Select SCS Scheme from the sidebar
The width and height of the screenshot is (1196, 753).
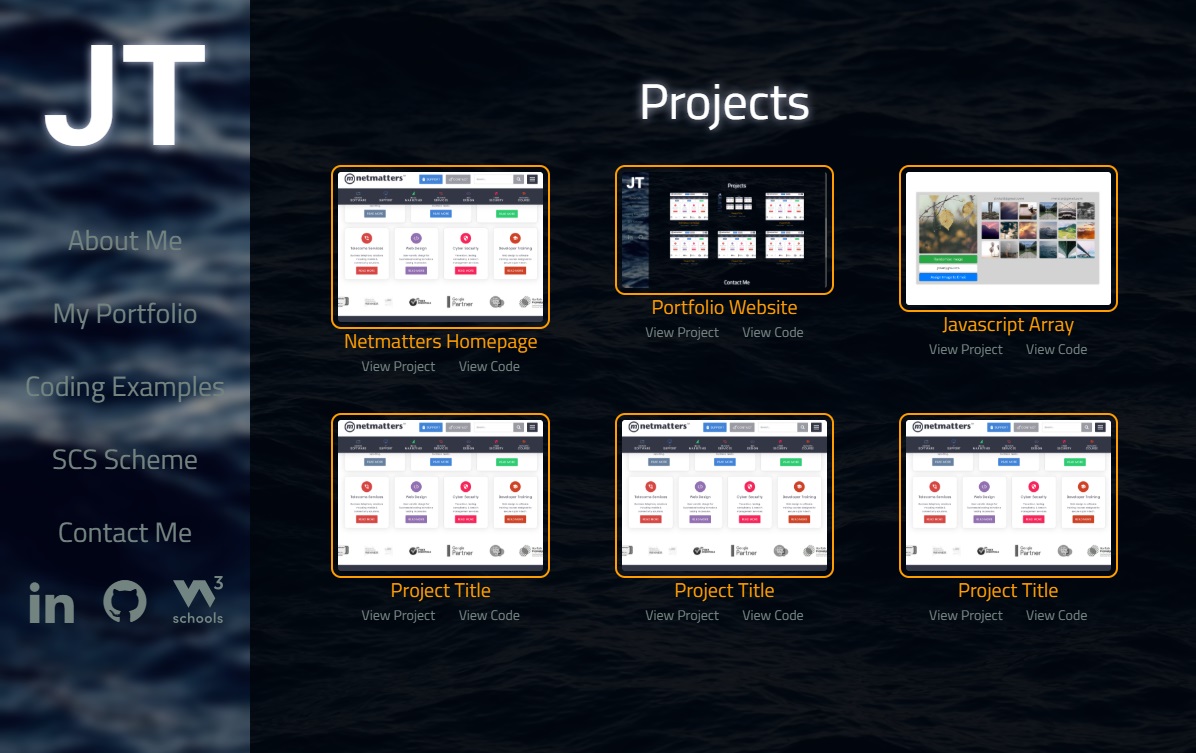pos(124,459)
